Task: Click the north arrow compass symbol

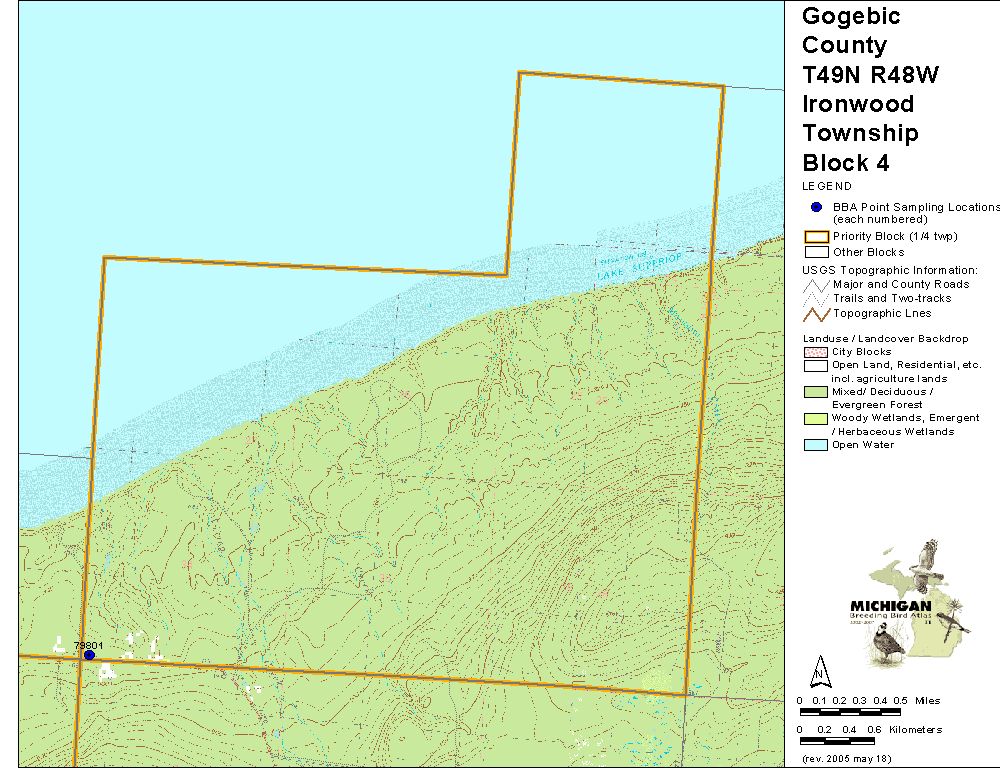Action: [820, 669]
